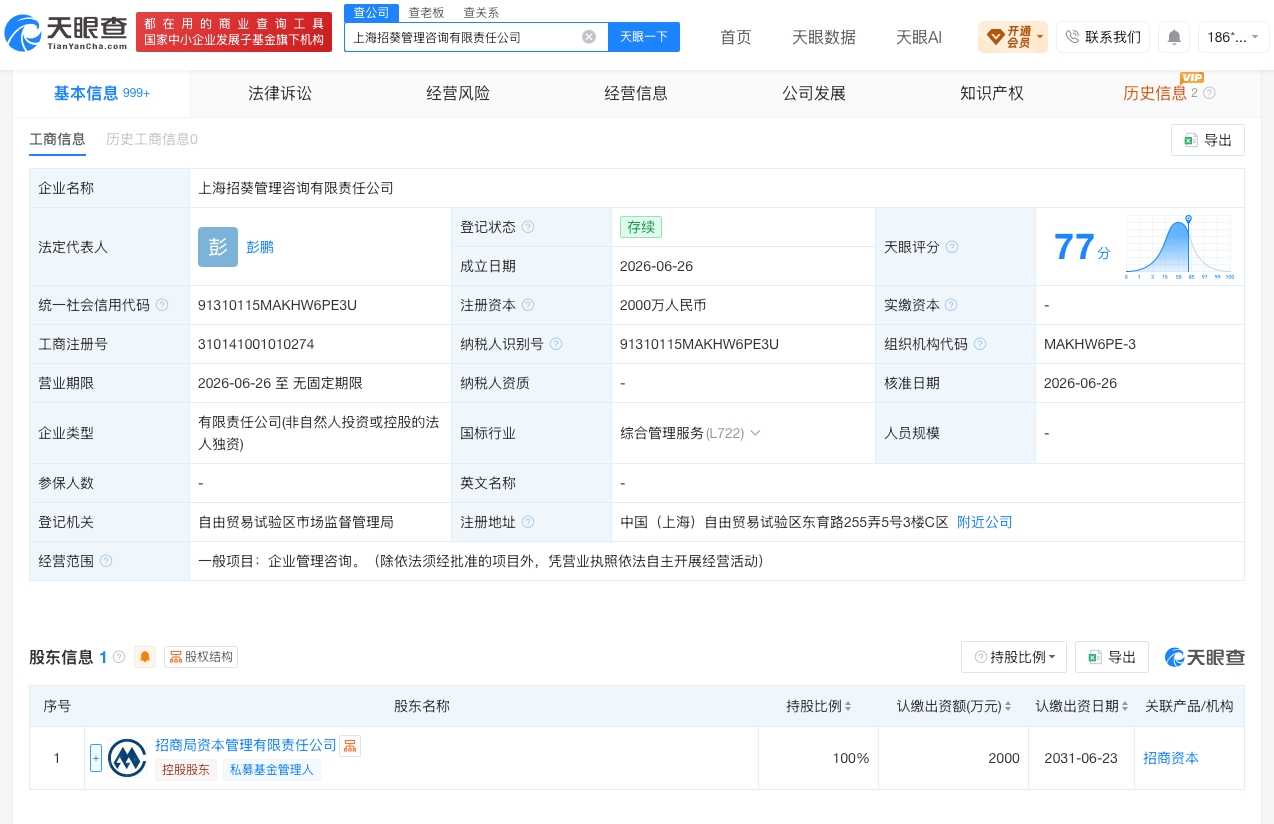Open the 开通会员 dropdown

pyautogui.click(x=1013, y=37)
